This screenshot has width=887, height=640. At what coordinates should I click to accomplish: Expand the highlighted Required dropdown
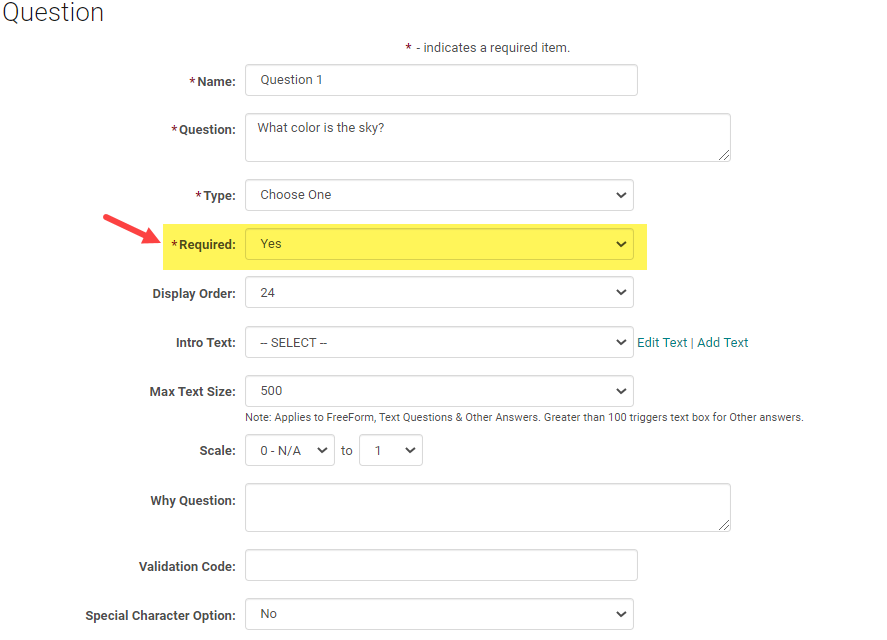[439, 244]
